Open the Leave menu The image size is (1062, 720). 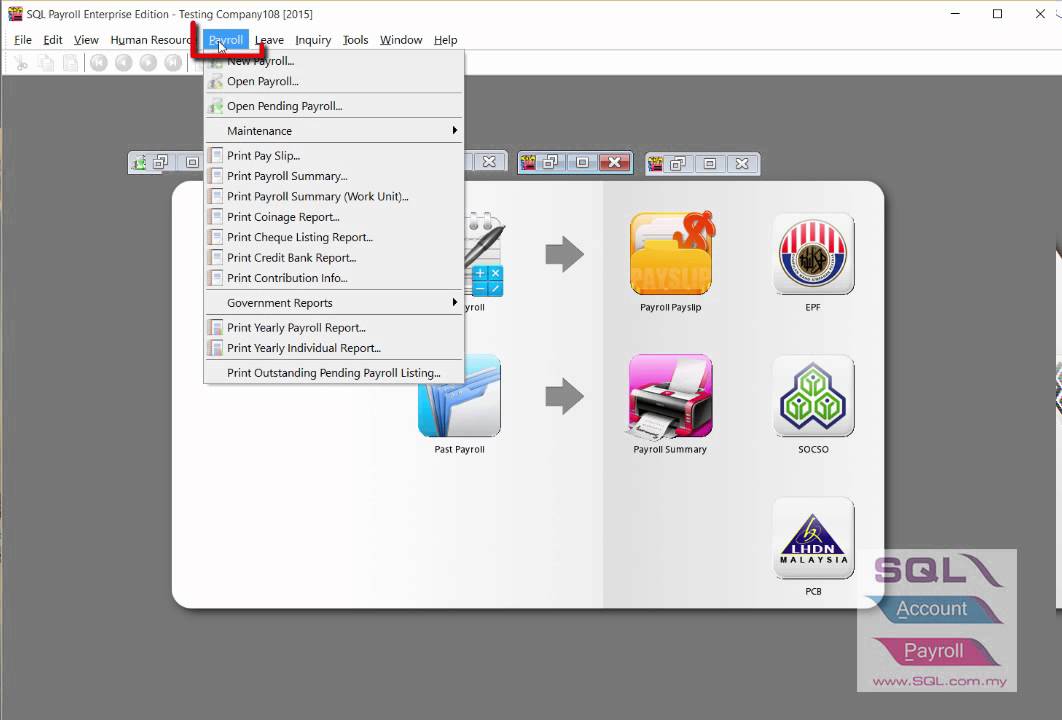pos(270,40)
